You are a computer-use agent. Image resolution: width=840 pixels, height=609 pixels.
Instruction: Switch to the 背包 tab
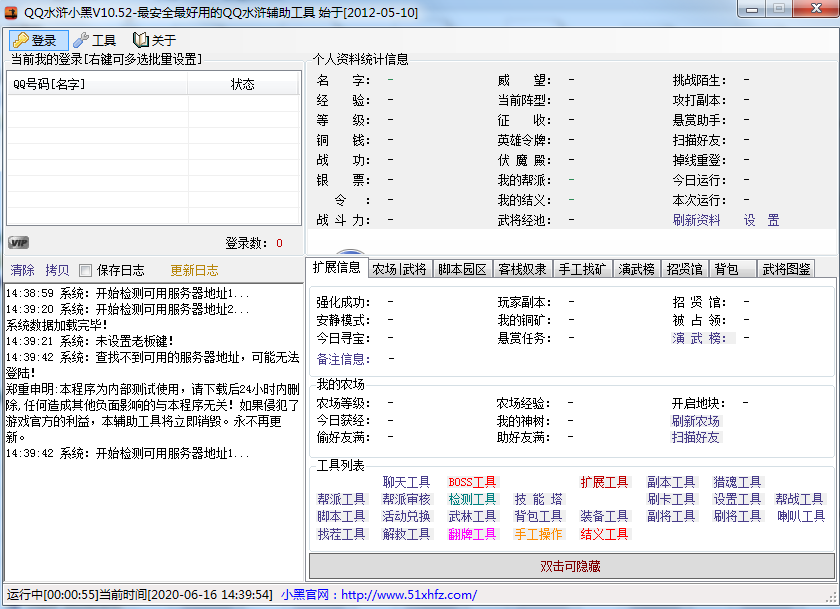pyautogui.click(x=732, y=269)
